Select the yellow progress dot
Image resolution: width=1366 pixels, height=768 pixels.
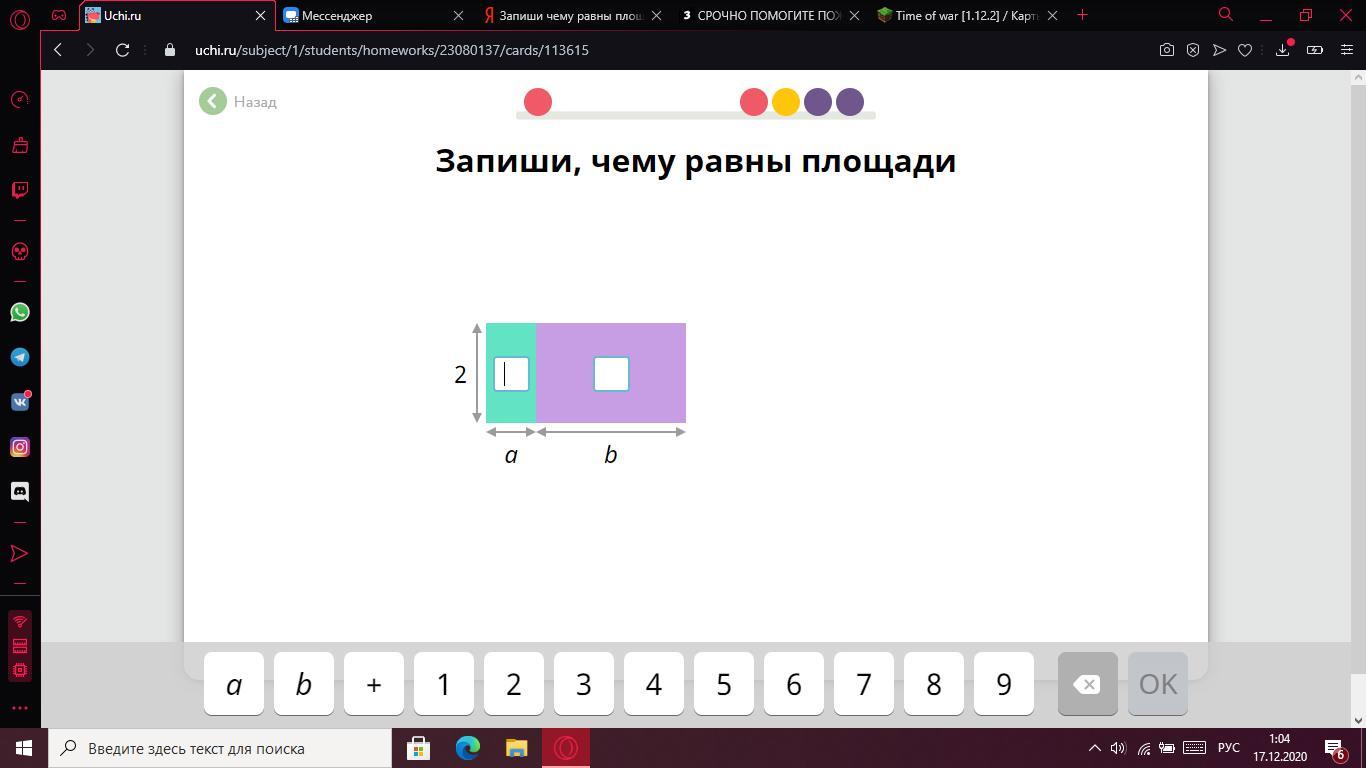786,102
